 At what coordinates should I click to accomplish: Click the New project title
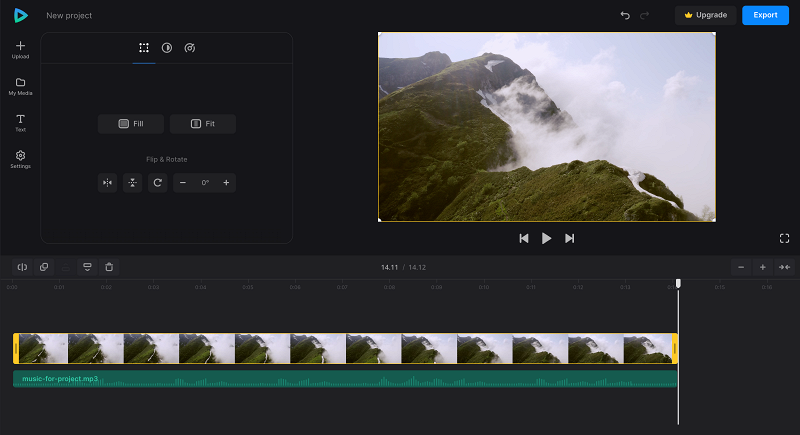point(69,15)
